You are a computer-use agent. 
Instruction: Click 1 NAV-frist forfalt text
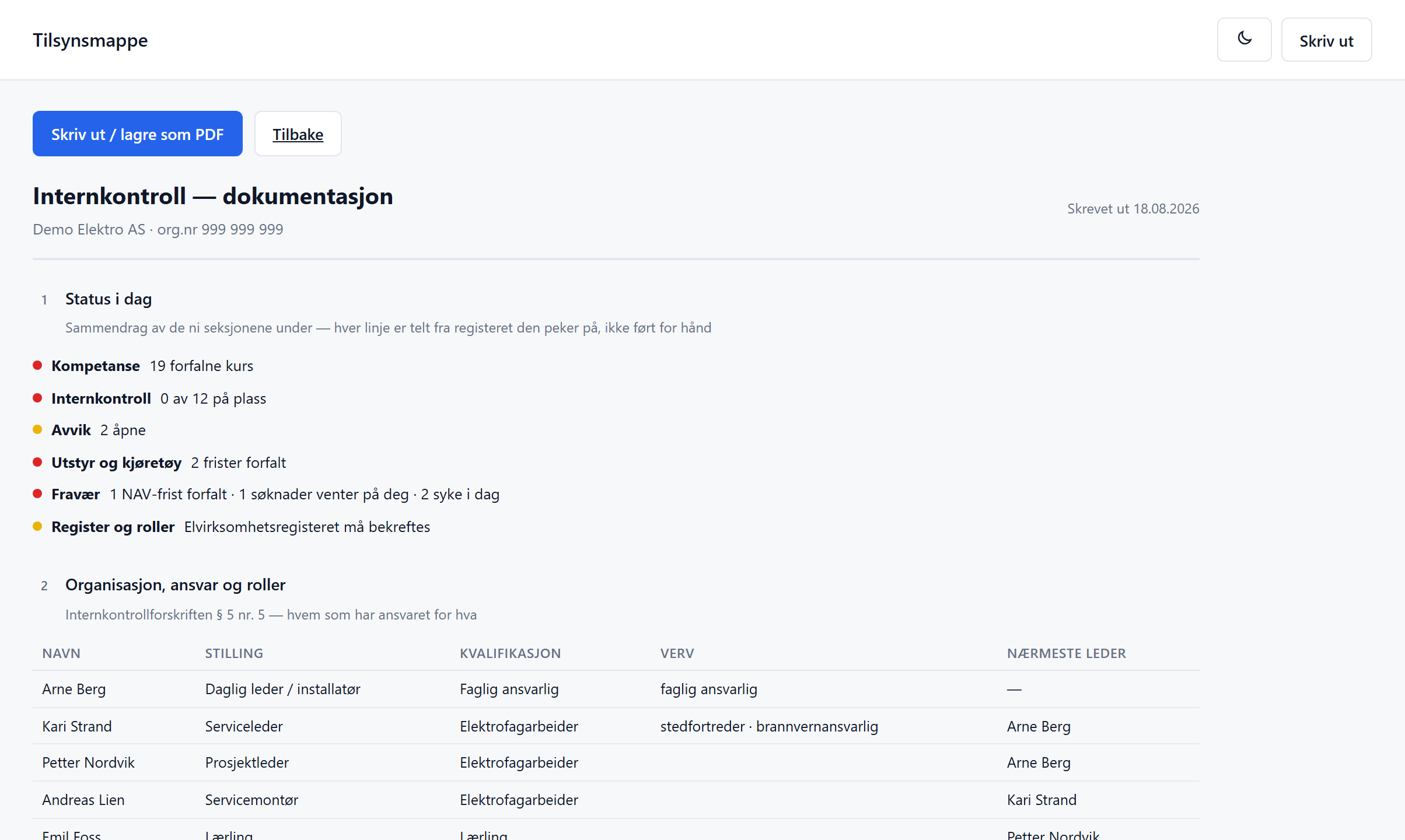tap(168, 494)
